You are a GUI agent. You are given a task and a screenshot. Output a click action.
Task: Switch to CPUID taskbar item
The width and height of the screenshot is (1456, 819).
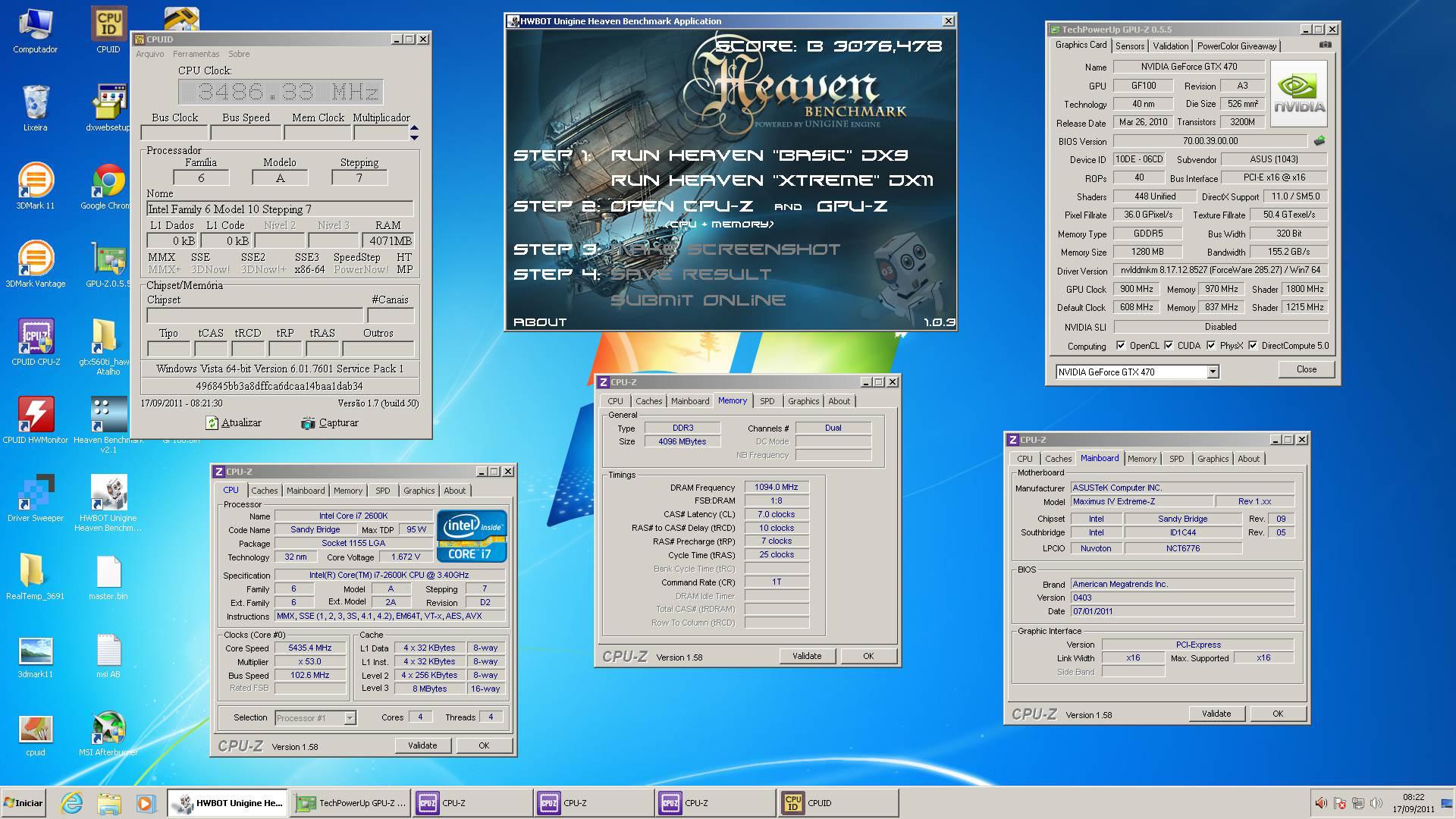(837, 803)
